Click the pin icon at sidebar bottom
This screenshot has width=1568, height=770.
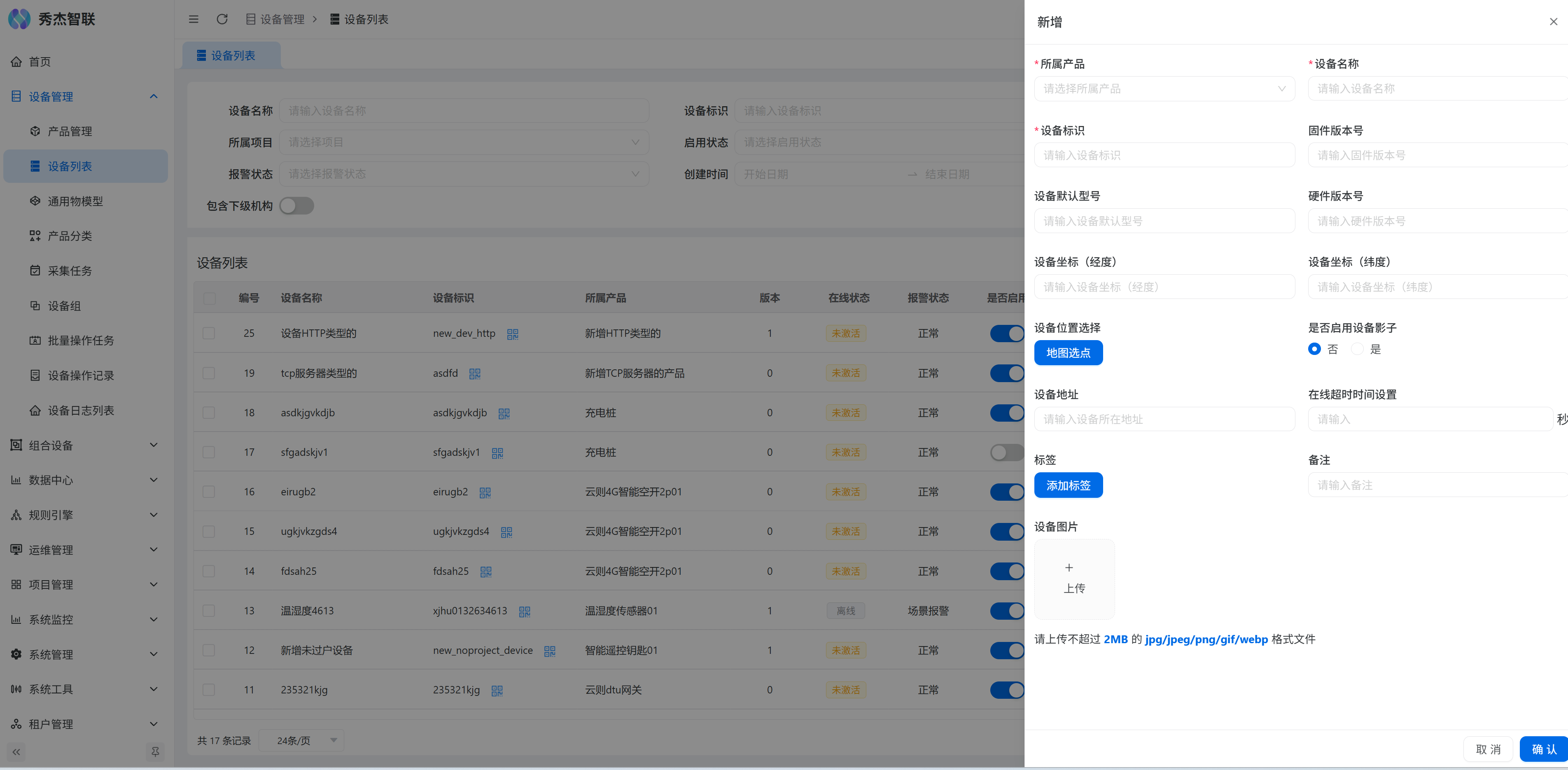[x=155, y=752]
